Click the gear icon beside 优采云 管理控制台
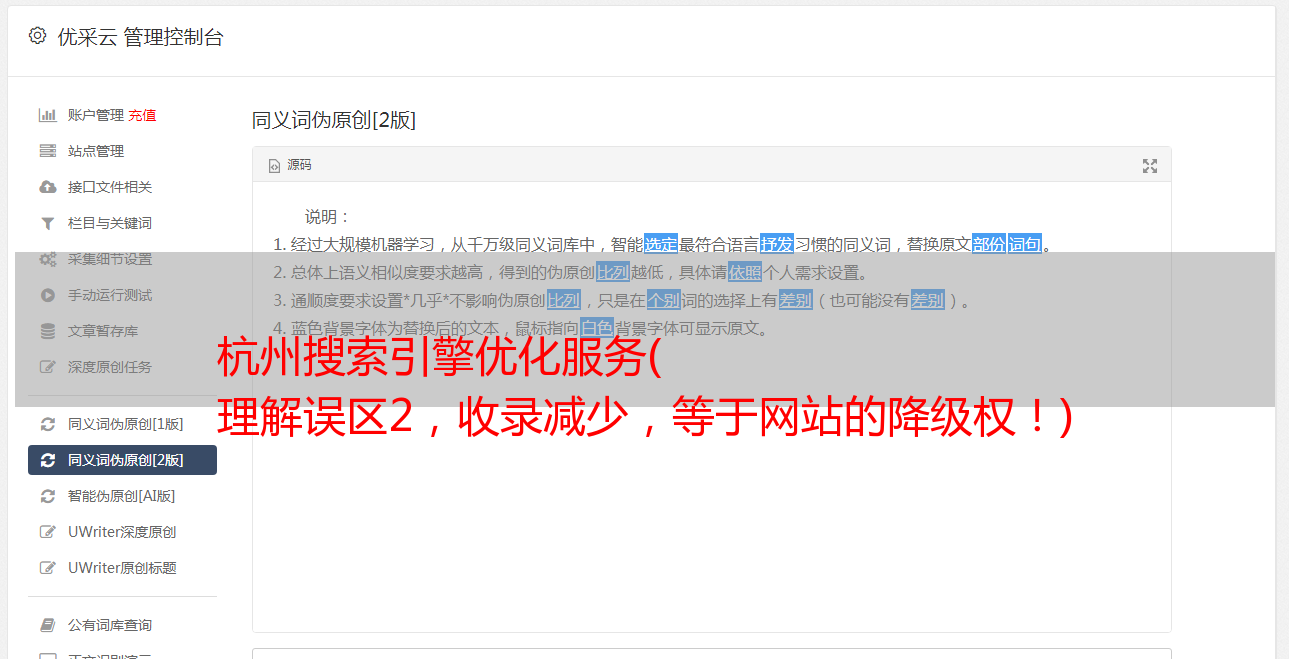The height and width of the screenshot is (659, 1289). (x=37, y=36)
